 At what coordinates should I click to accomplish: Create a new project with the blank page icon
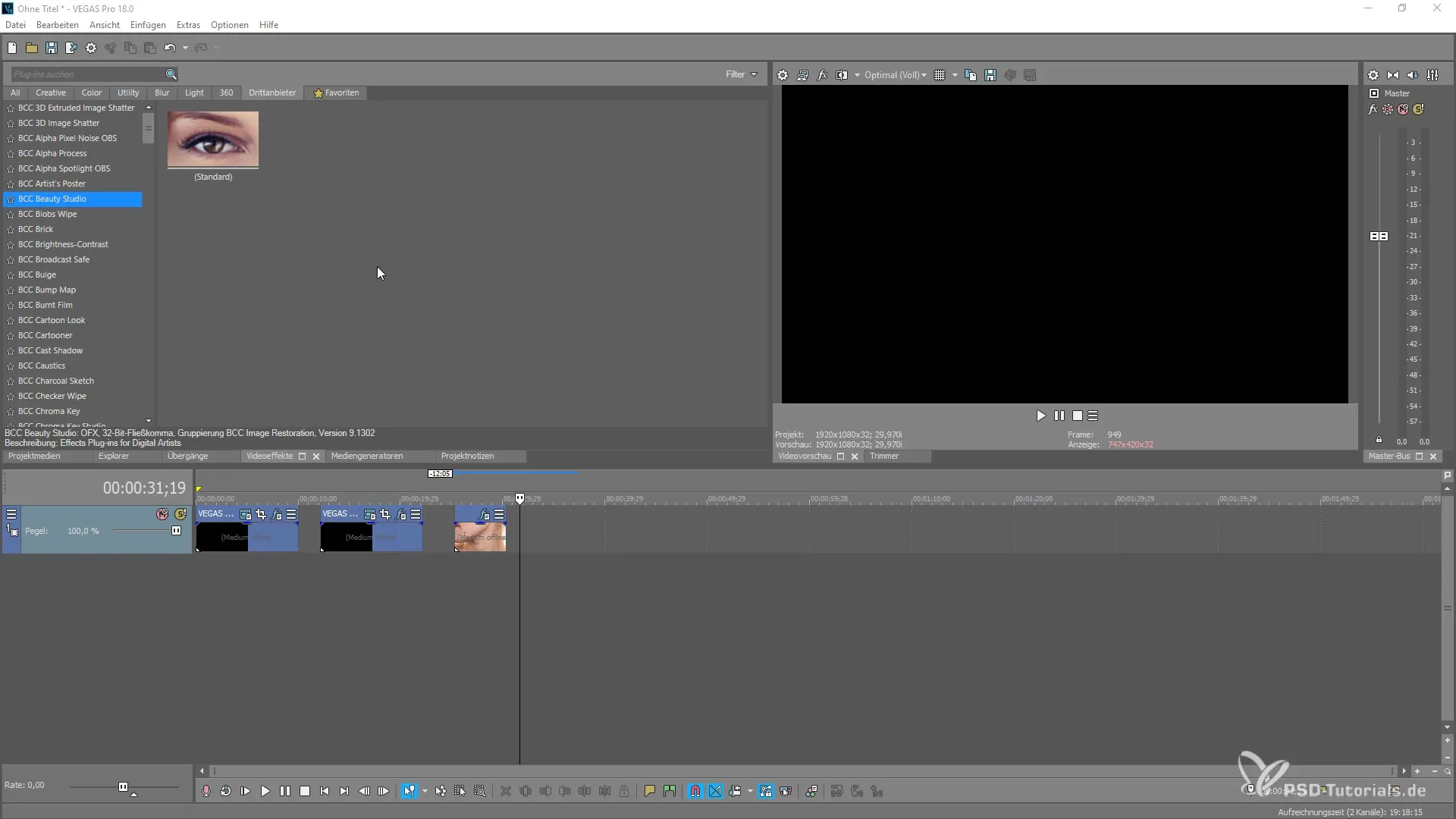[12, 48]
